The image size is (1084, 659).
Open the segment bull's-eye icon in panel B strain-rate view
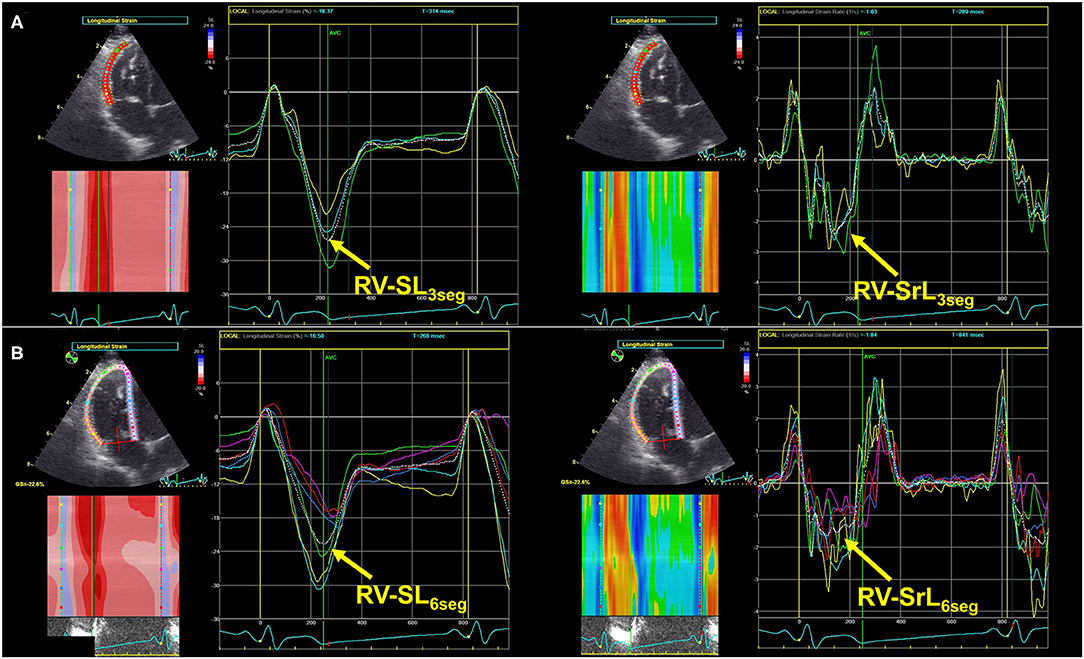coord(618,356)
